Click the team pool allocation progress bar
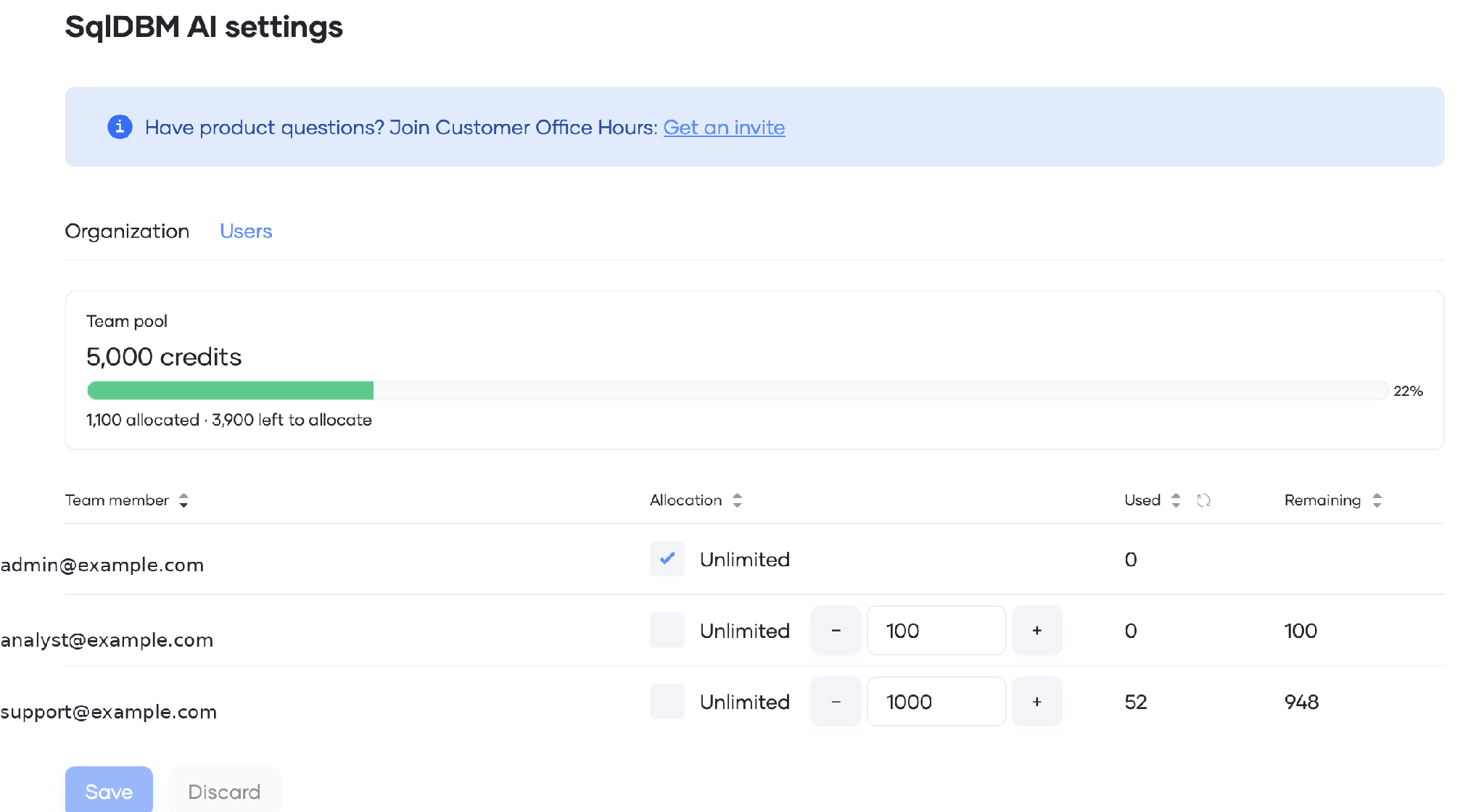This screenshot has width=1484, height=812. (x=737, y=390)
